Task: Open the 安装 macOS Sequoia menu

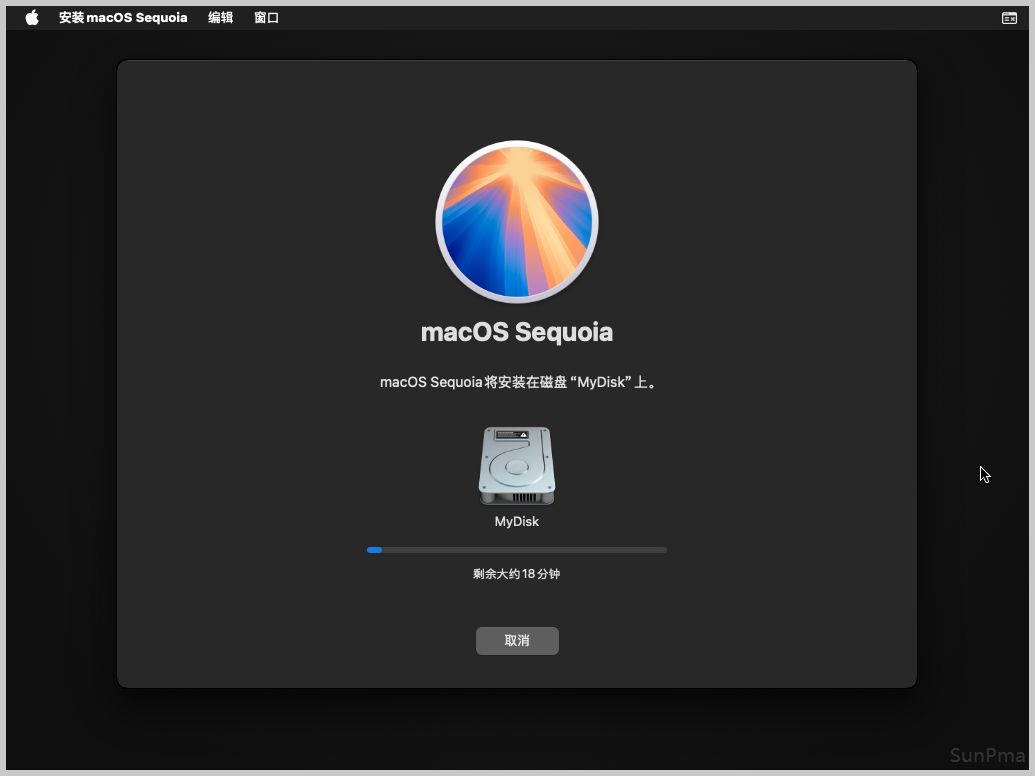Action: [123, 18]
